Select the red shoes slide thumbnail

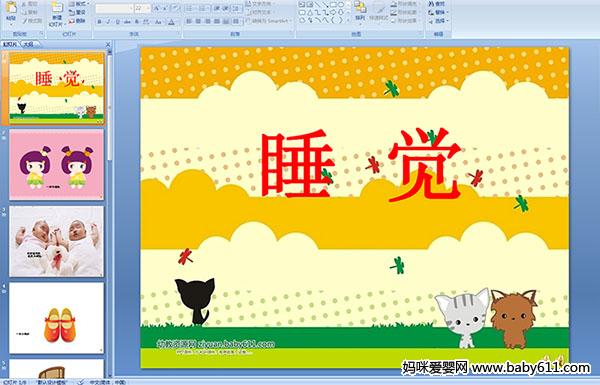pos(56,318)
